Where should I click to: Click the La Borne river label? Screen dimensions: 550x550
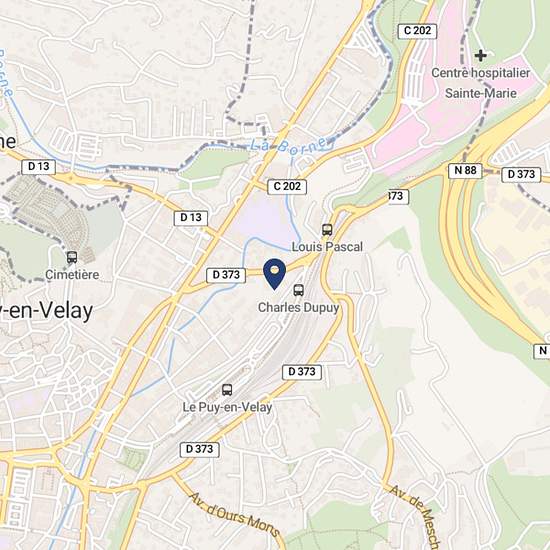coord(291,145)
